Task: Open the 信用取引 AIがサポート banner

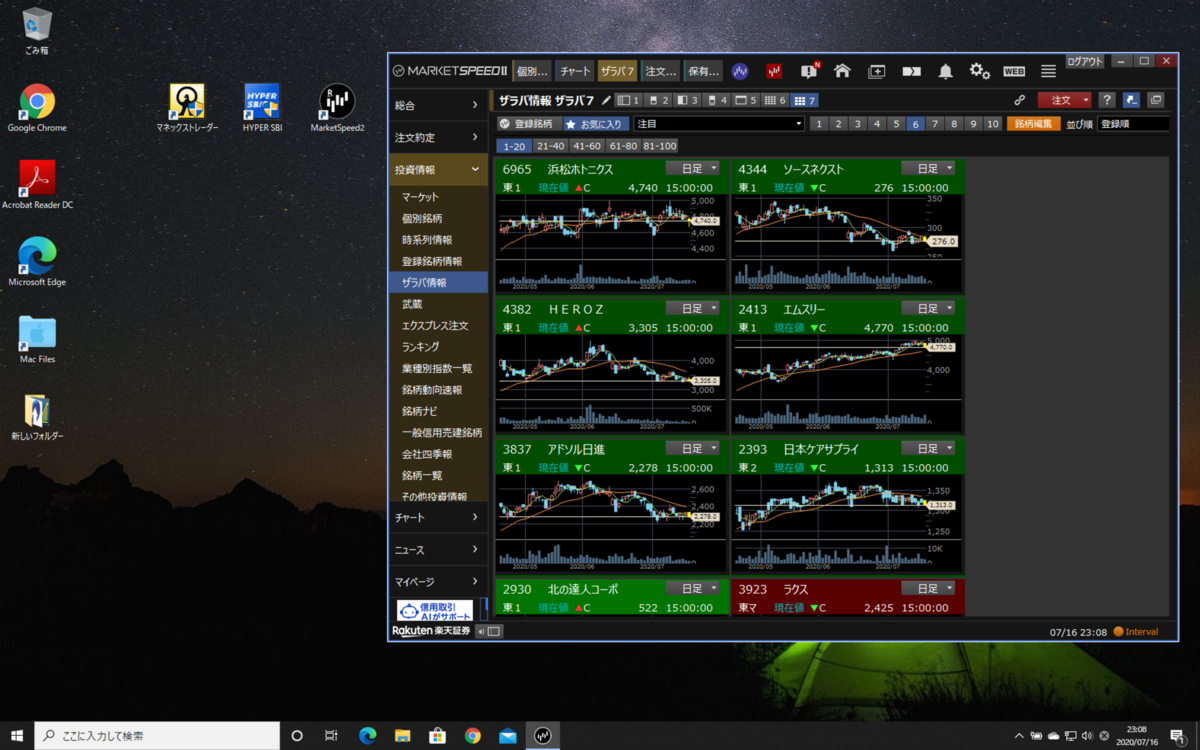Action: [435, 610]
